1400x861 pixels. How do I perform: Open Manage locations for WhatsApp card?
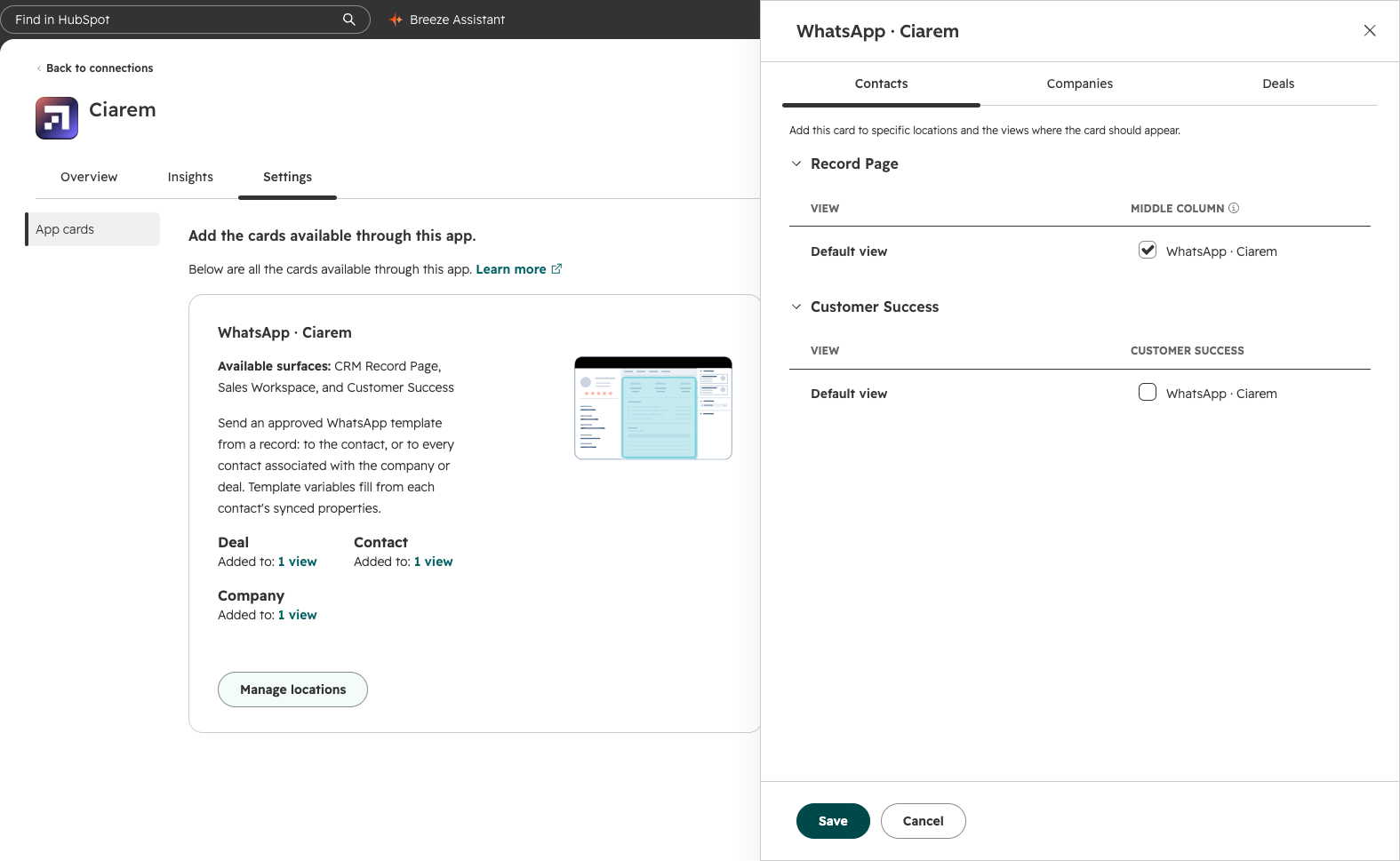292,690
